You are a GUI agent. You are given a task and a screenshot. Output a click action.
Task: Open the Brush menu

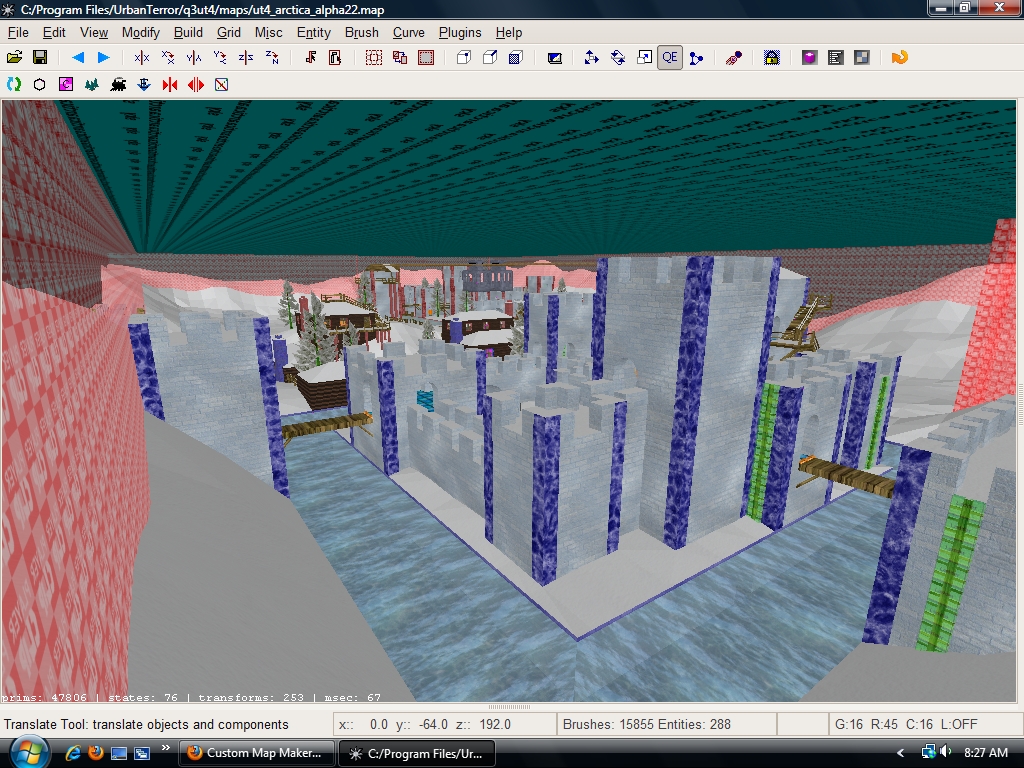pyautogui.click(x=361, y=32)
